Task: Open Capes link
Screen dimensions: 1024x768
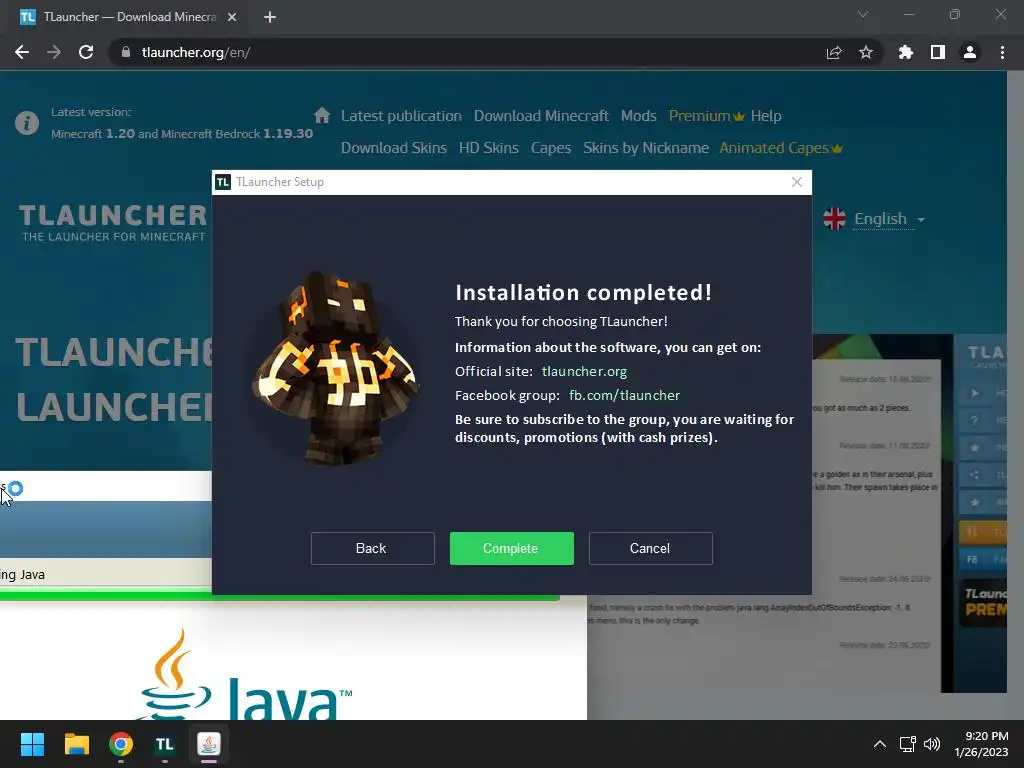Action: click(551, 148)
